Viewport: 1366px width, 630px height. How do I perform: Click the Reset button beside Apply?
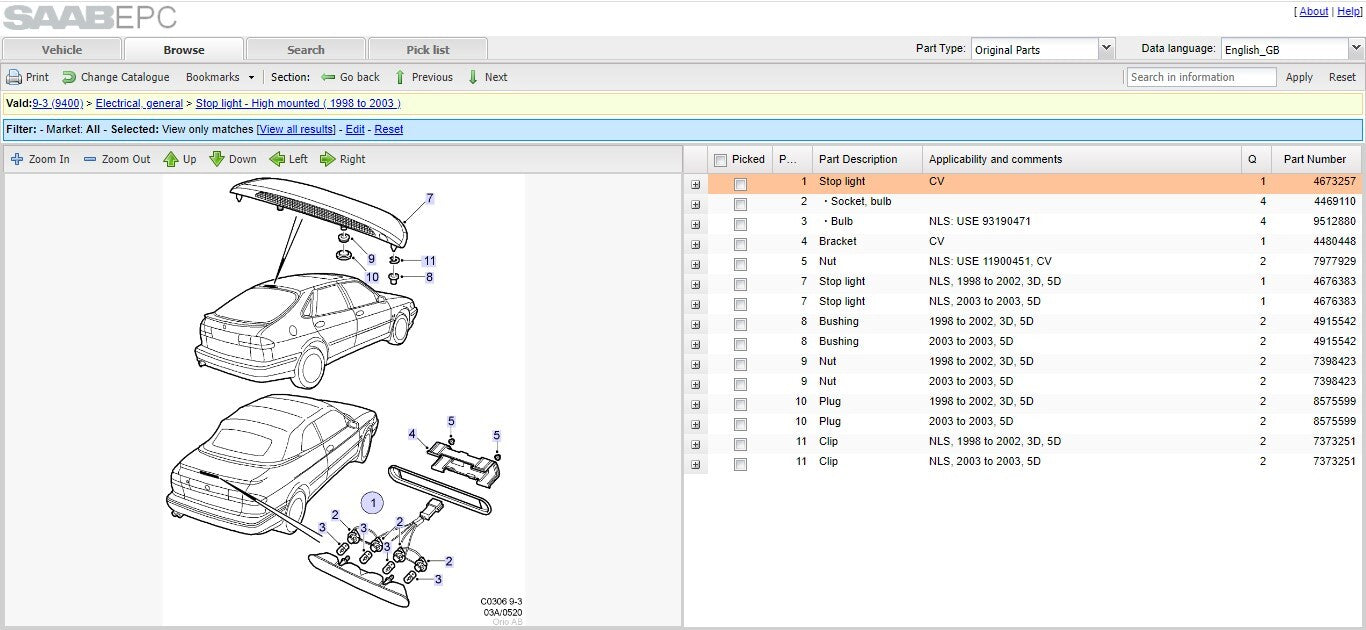pyautogui.click(x=1342, y=77)
